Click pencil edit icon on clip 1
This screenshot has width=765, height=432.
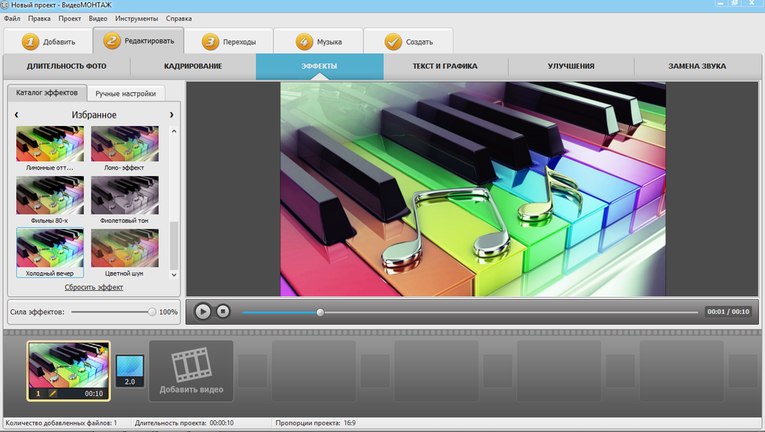(x=52, y=393)
